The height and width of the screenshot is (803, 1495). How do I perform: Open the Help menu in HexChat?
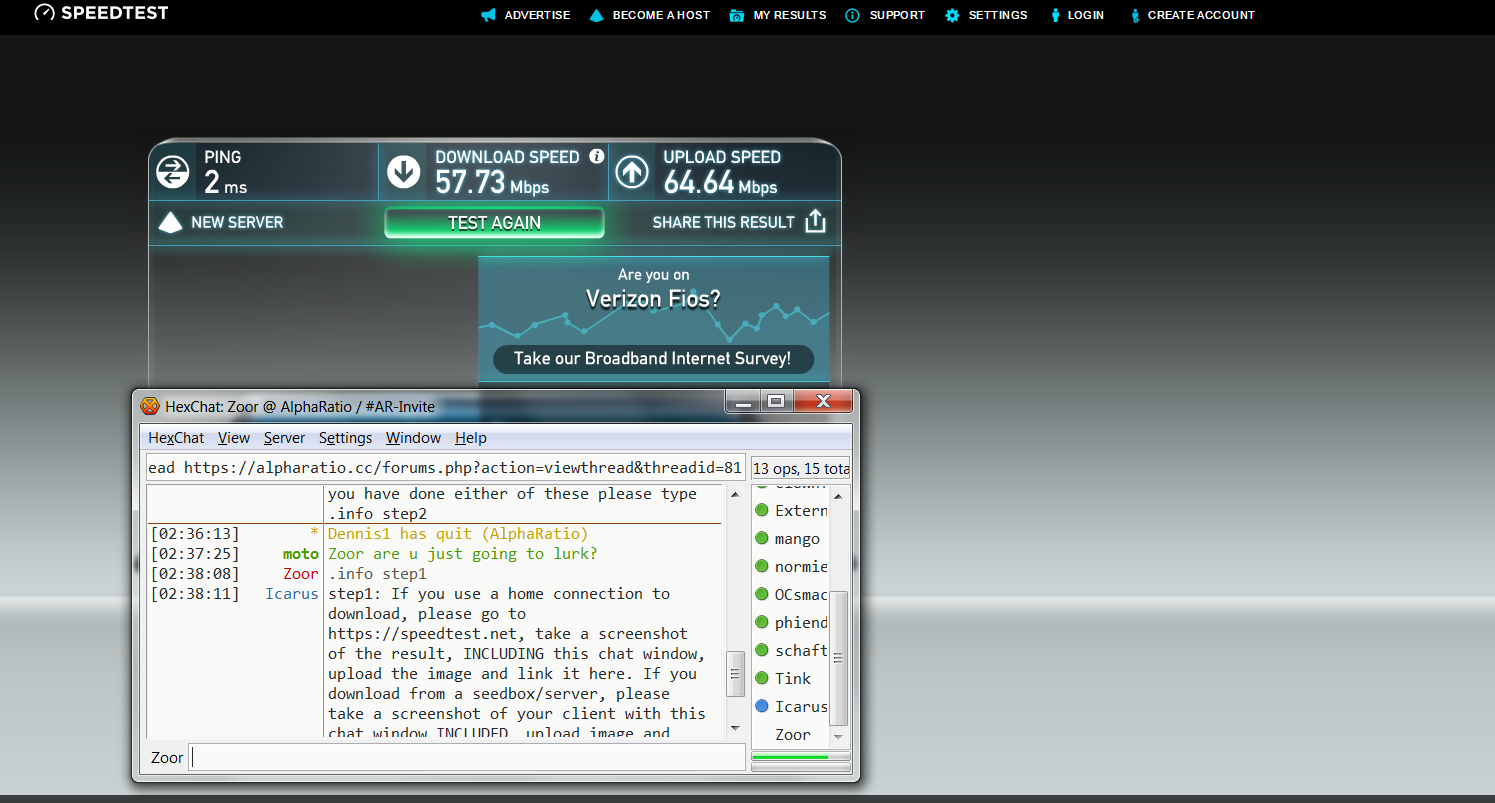(x=471, y=438)
